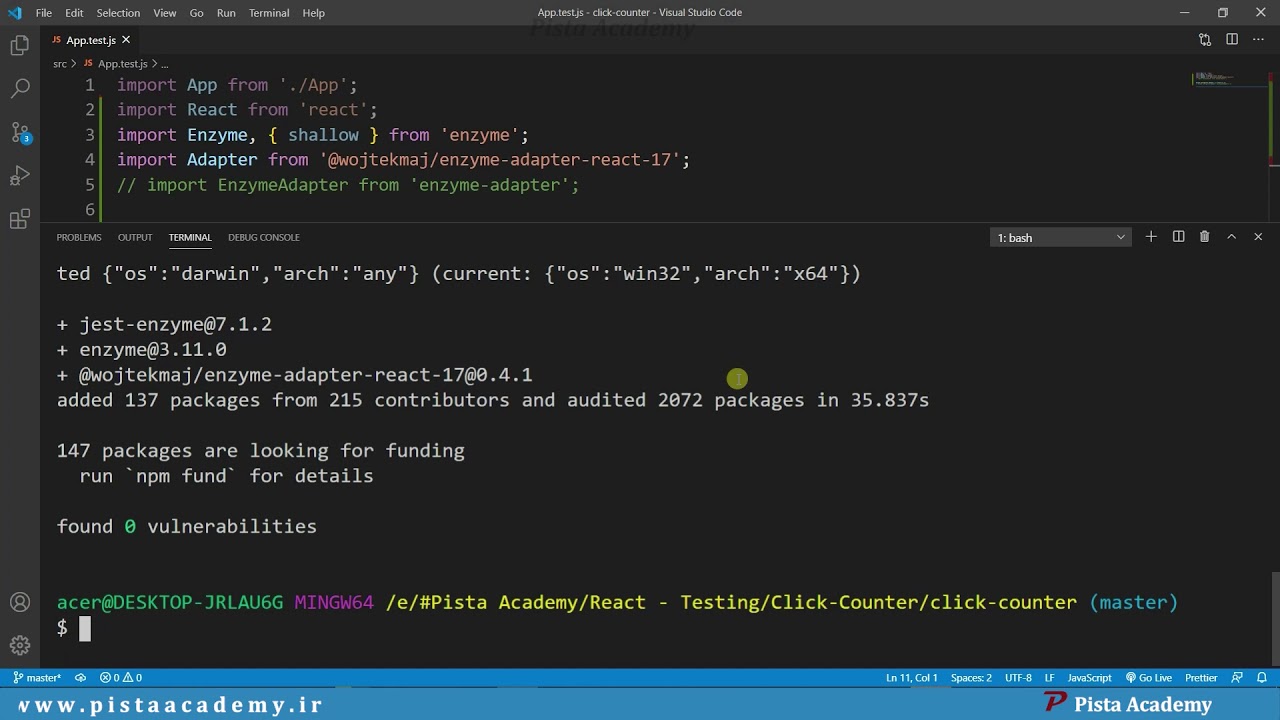Image resolution: width=1280 pixels, height=720 pixels.
Task: Open the Search view in activity bar
Action: (19, 89)
